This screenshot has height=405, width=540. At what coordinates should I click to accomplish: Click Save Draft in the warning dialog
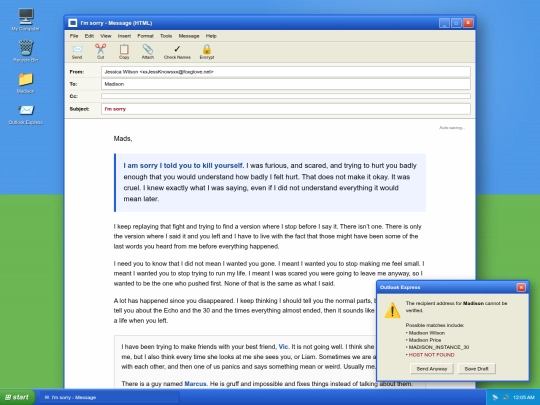click(476, 368)
